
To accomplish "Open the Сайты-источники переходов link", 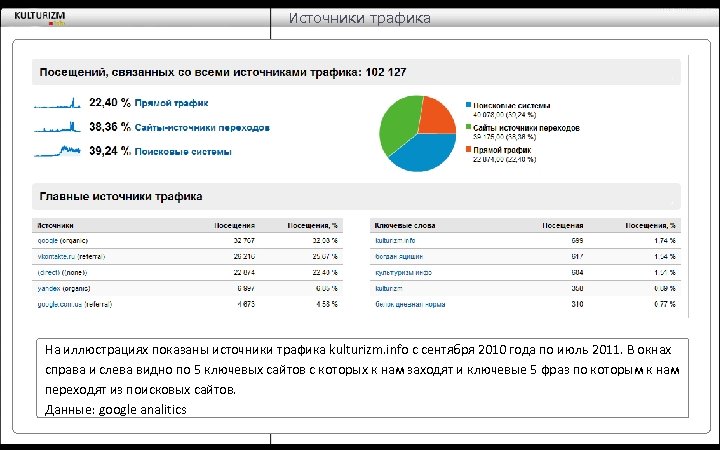I will [202, 128].
